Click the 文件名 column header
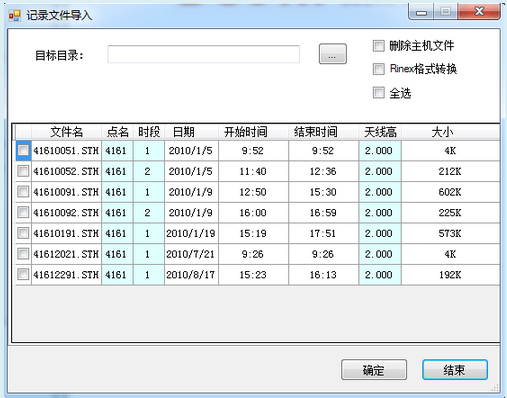This screenshot has height=398, width=507. 66,132
